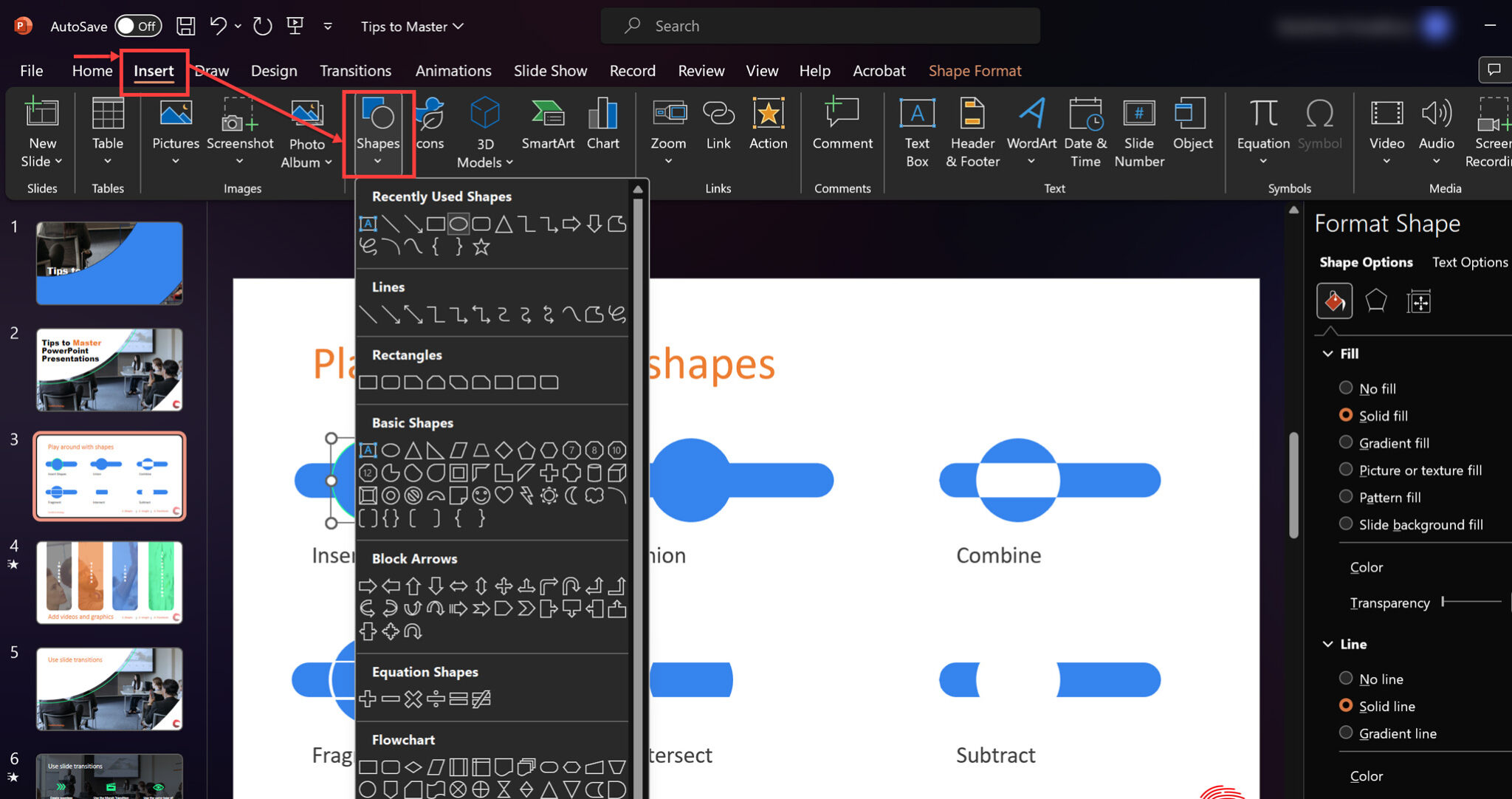The width and height of the screenshot is (1512, 799).
Task: Select the 5-point star in recent shapes
Action: point(481,247)
